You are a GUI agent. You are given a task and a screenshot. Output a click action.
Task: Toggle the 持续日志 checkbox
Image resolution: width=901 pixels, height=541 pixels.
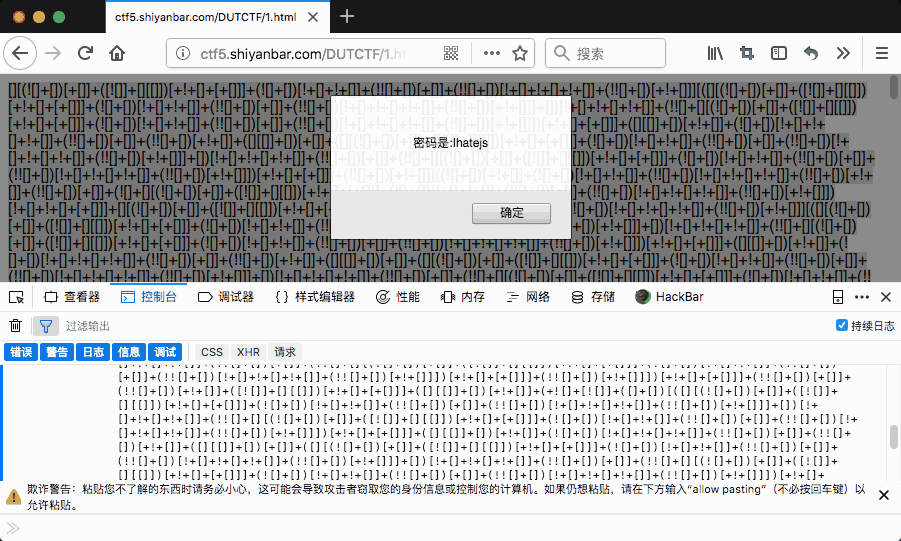coord(841,325)
